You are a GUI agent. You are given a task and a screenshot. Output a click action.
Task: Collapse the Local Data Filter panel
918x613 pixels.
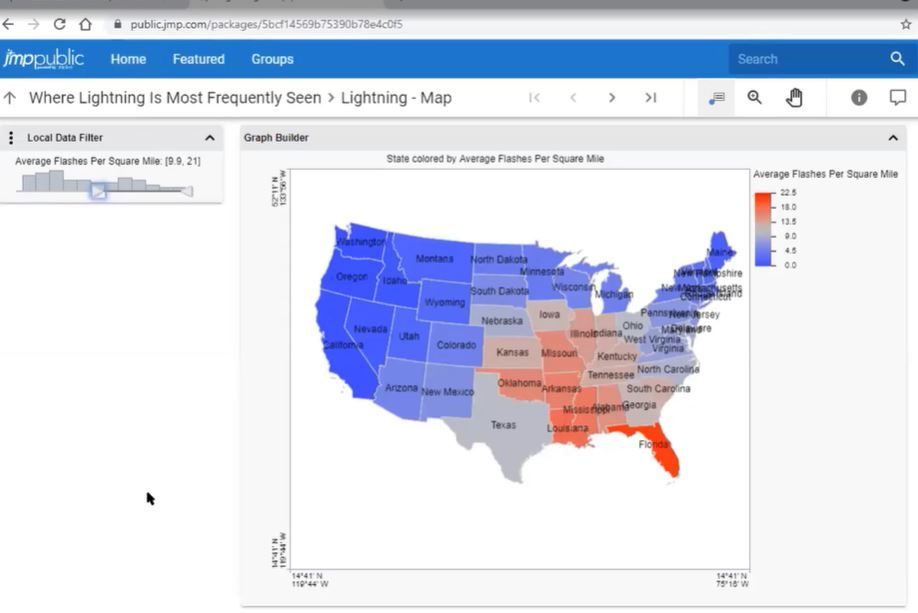209,137
